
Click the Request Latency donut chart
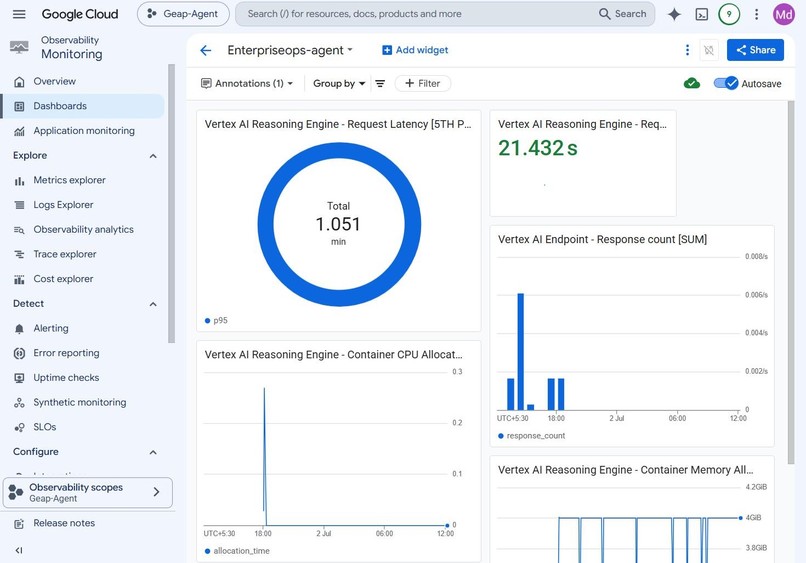pyautogui.click(x=339, y=224)
